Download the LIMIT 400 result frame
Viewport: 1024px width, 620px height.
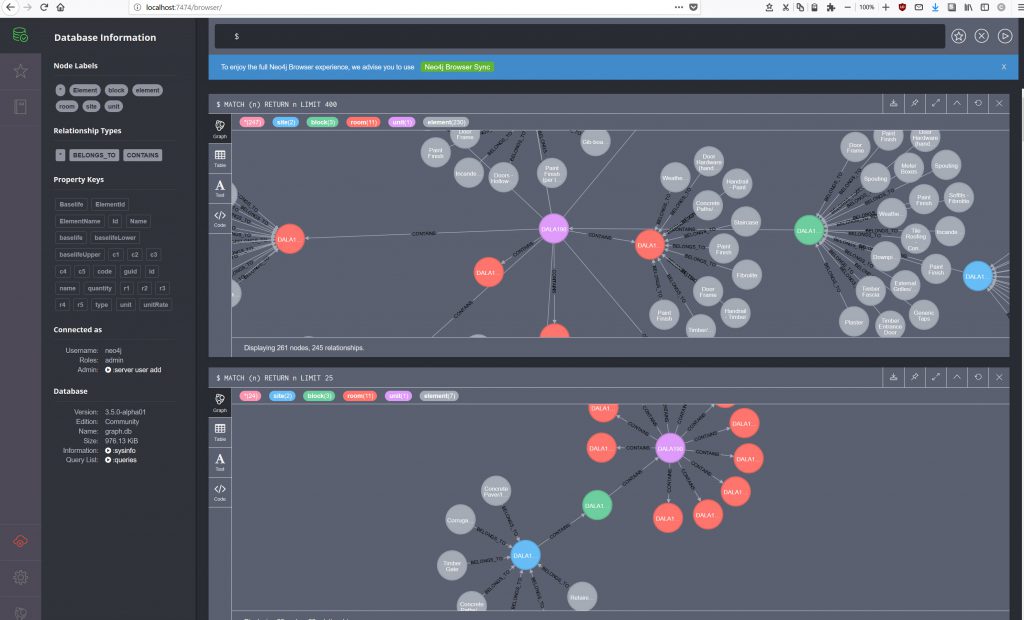(x=892, y=103)
